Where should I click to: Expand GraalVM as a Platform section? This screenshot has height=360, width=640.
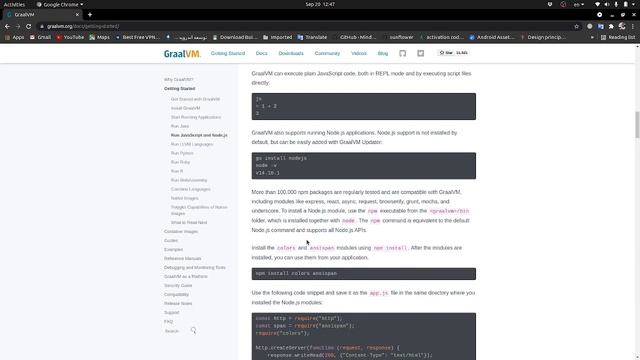(186, 276)
